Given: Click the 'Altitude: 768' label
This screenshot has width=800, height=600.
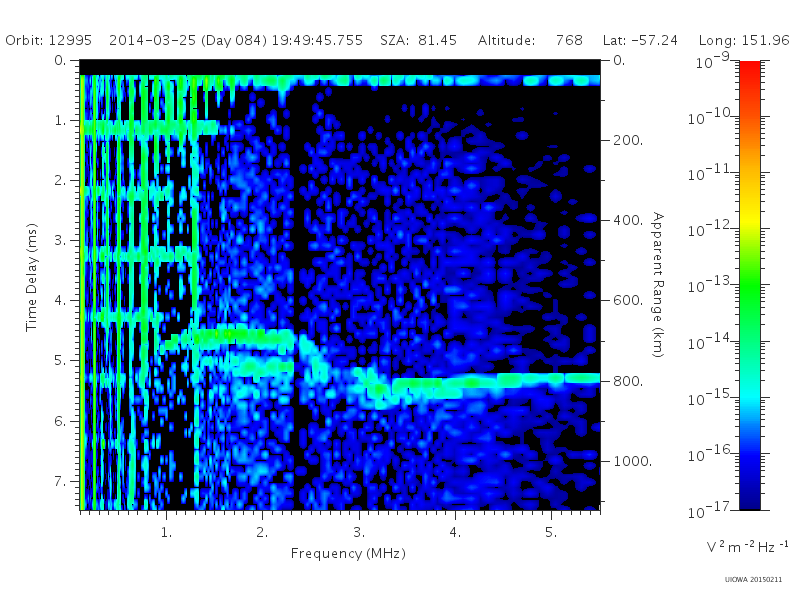Looking at the screenshot, I should pos(530,40).
